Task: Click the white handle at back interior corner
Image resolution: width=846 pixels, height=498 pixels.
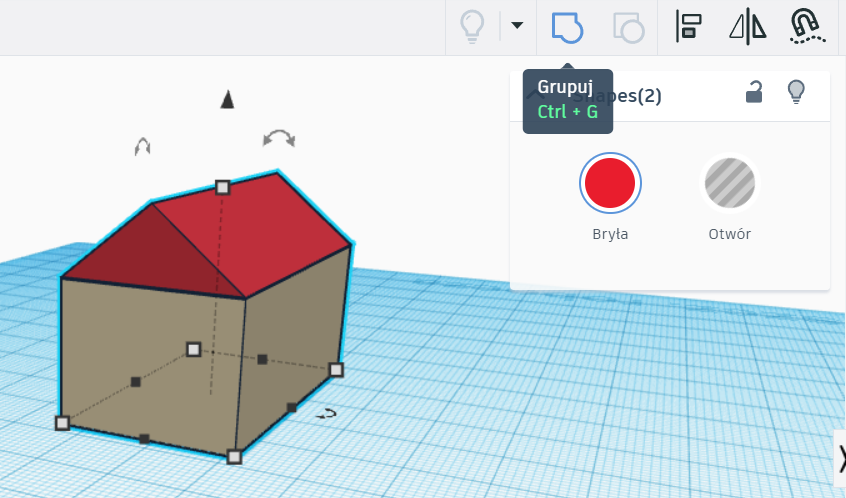Action: 194,350
